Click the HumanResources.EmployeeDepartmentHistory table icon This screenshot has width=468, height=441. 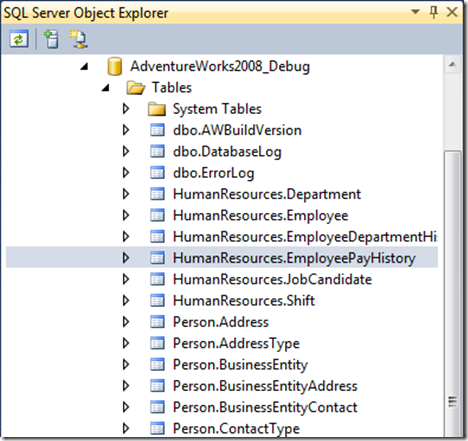[x=157, y=237]
